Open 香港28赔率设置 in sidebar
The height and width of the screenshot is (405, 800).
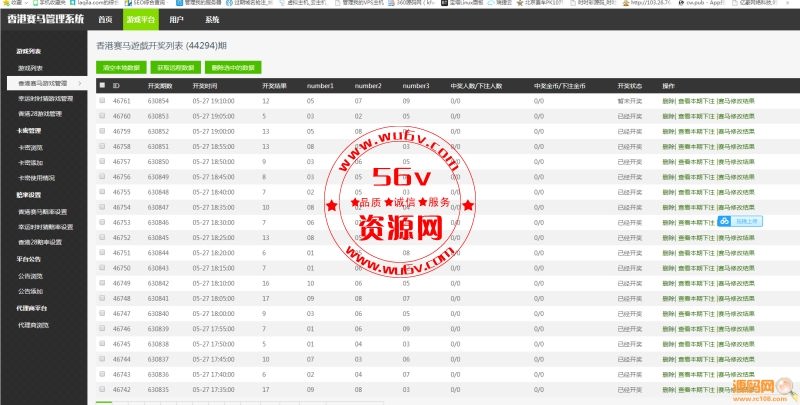click(x=40, y=242)
